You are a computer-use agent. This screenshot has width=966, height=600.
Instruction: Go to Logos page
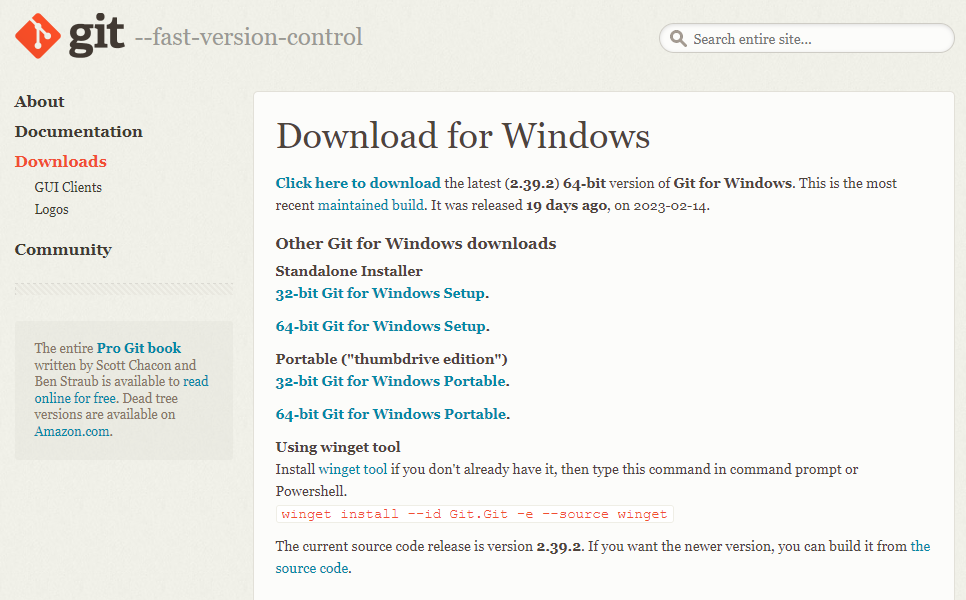pyautogui.click(x=51, y=209)
